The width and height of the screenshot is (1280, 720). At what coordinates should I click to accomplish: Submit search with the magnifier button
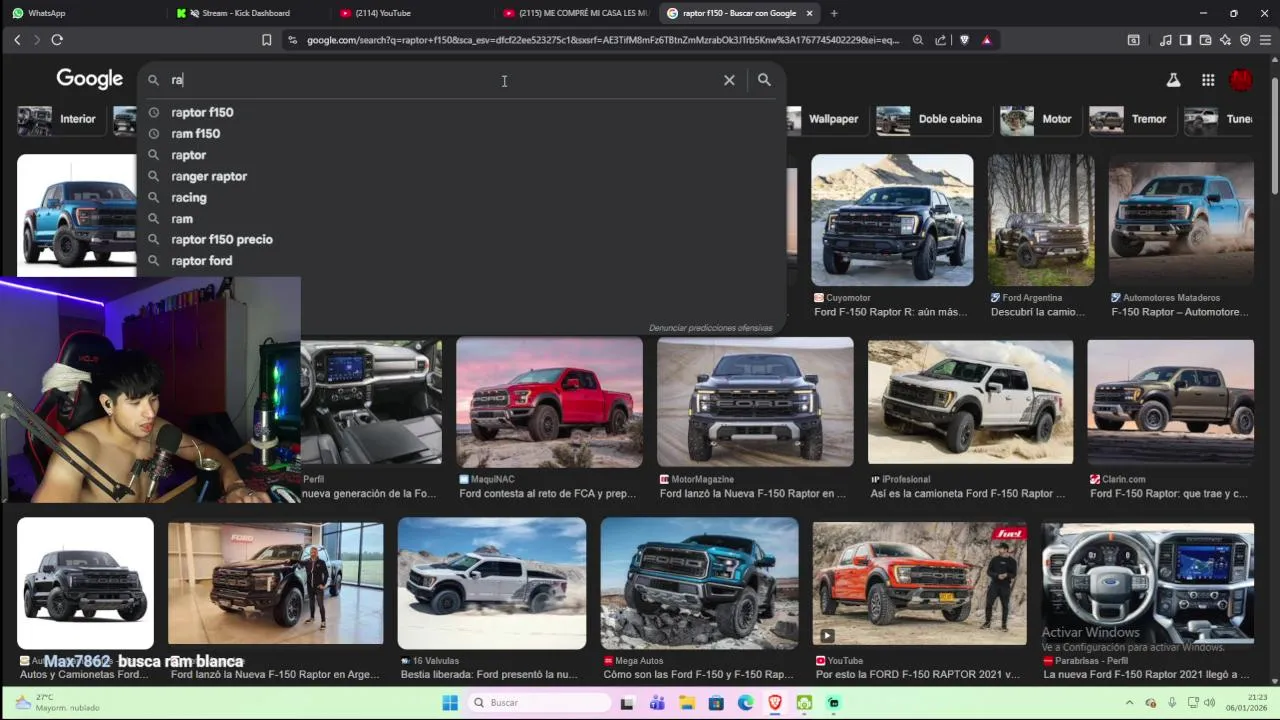pos(764,80)
